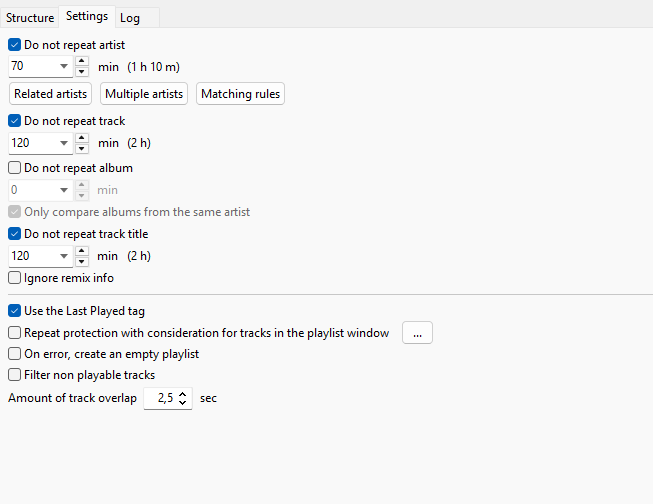Enable Filter non playable tracks
The width and height of the screenshot is (653, 504).
[x=15, y=375]
